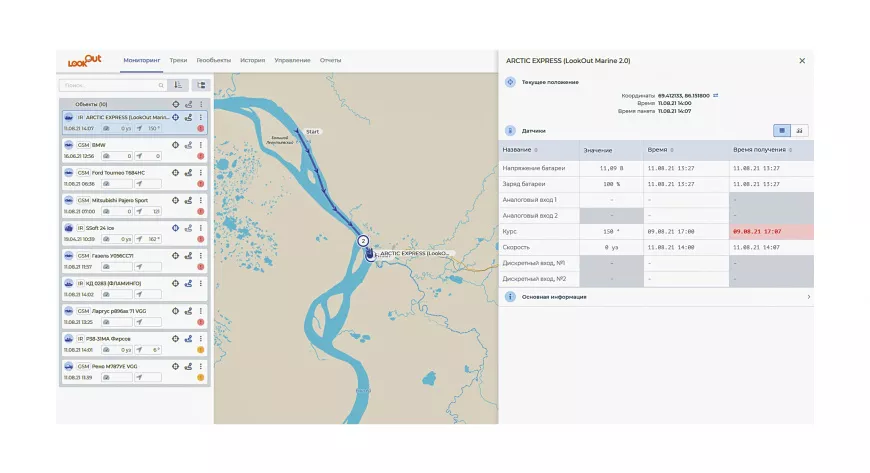Viewport: 870px width, 473px height.
Task: Click the Датчики section sensor icon
Action: coord(510,131)
